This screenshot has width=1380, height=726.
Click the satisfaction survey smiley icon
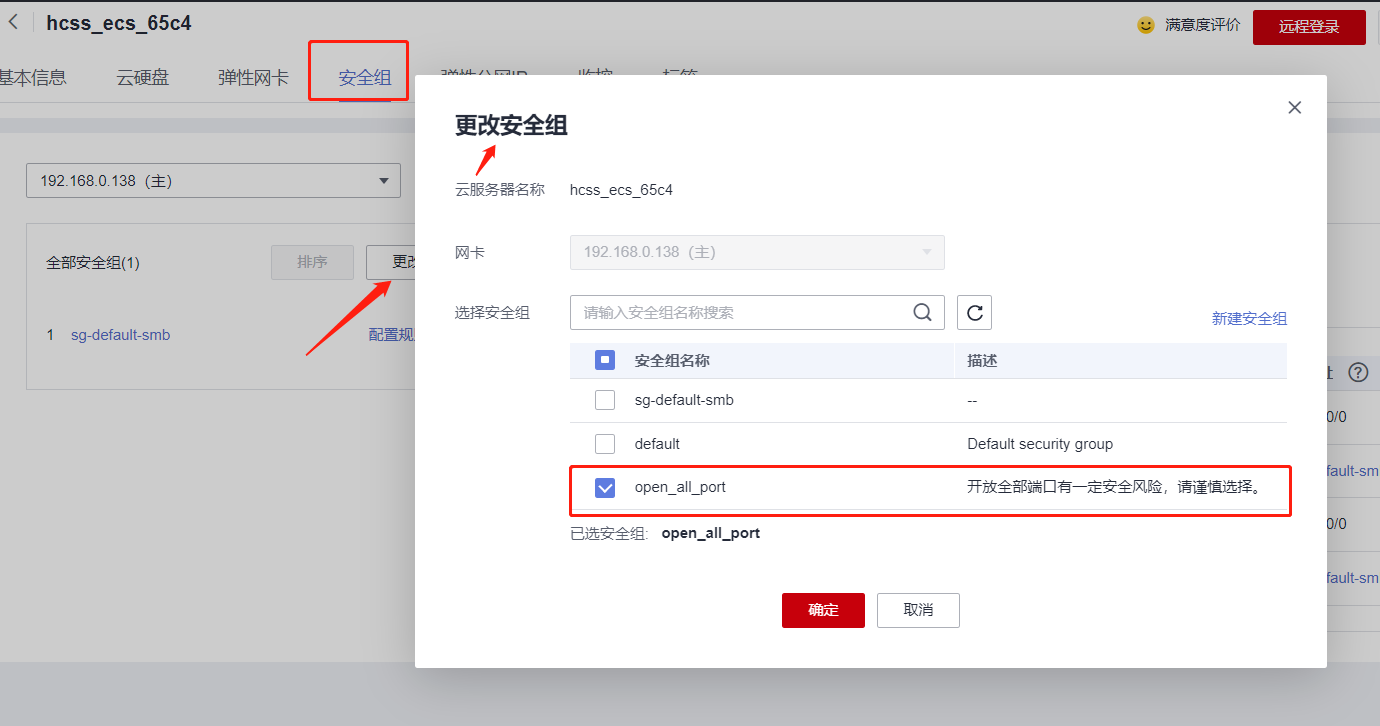(1146, 25)
